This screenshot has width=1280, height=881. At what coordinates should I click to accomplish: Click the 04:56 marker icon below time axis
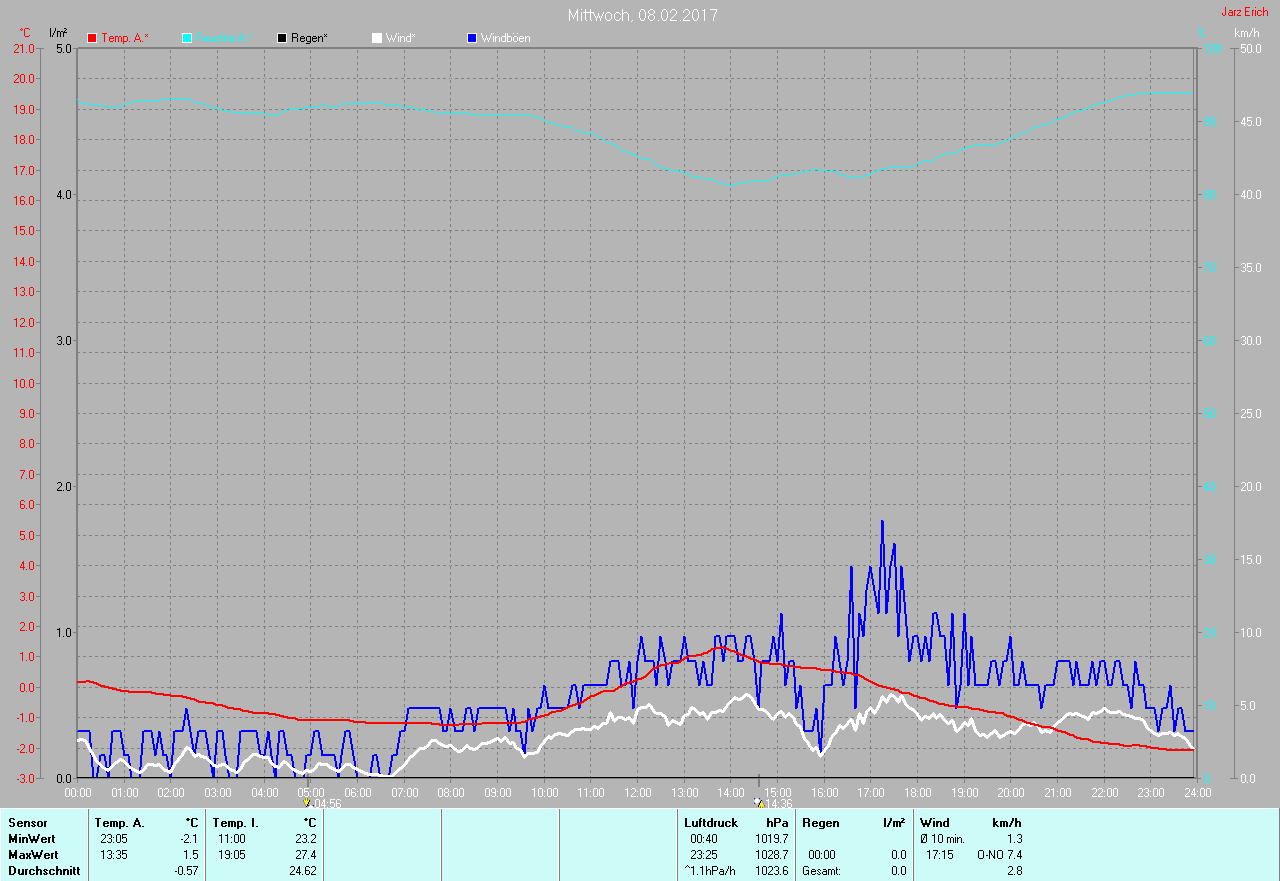[306, 802]
